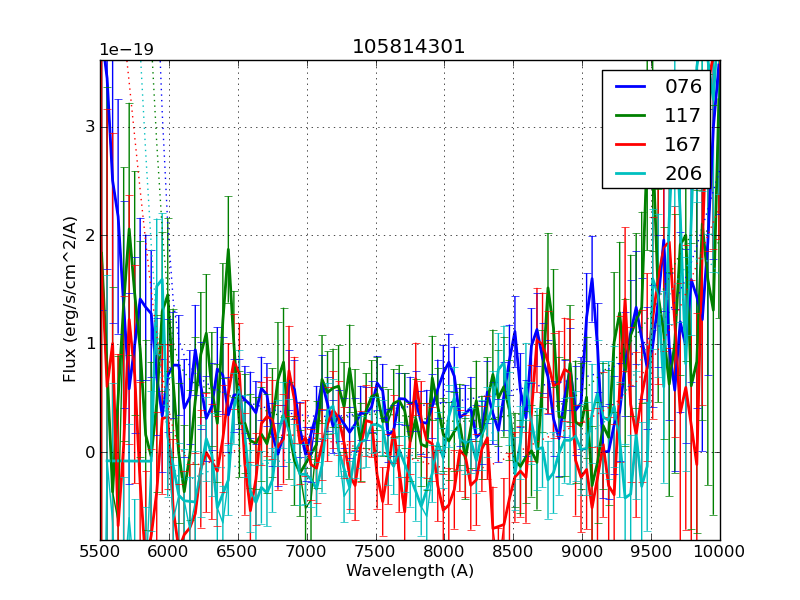Click the 0 y-axis tick label
Viewport: 800px width, 600px height.
click(x=89, y=452)
